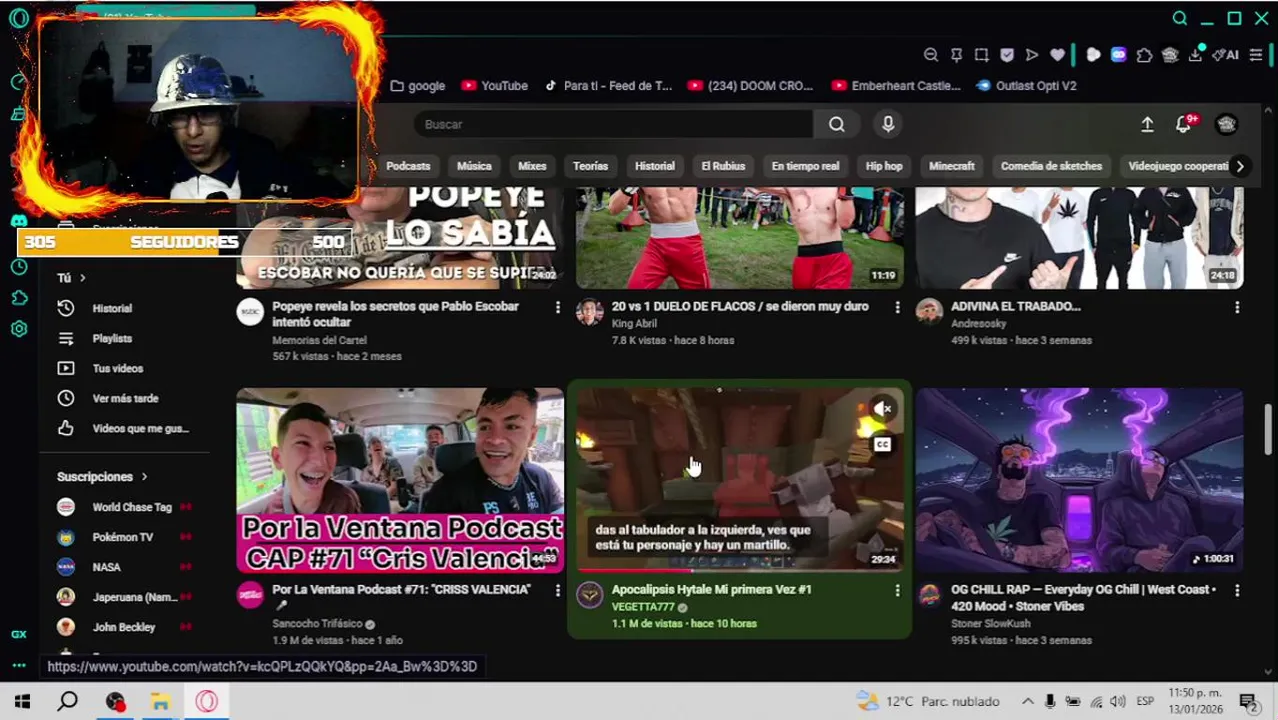1278x720 pixels.
Task: Click the Buscar search field
Action: coord(613,124)
